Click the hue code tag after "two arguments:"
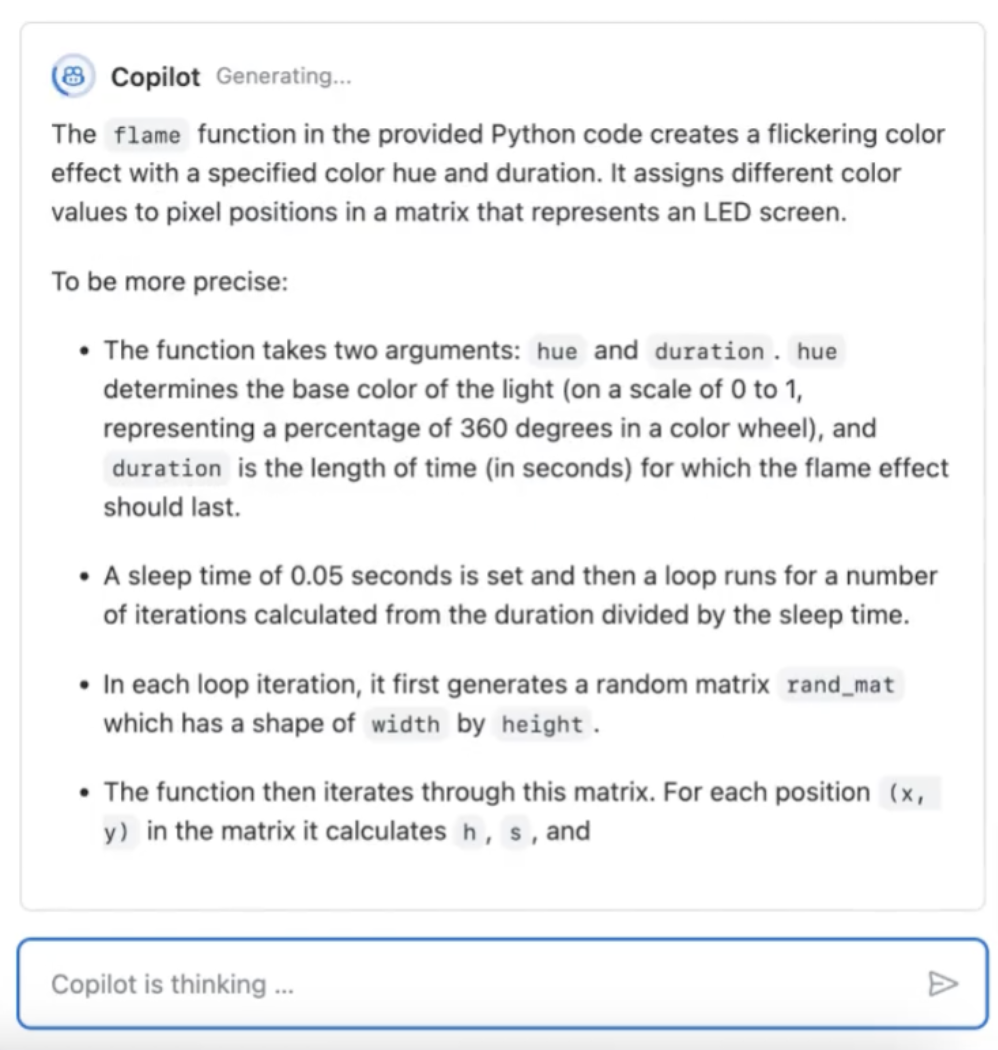Viewport: 998px width, 1050px height. pyautogui.click(x=557, y=351)
